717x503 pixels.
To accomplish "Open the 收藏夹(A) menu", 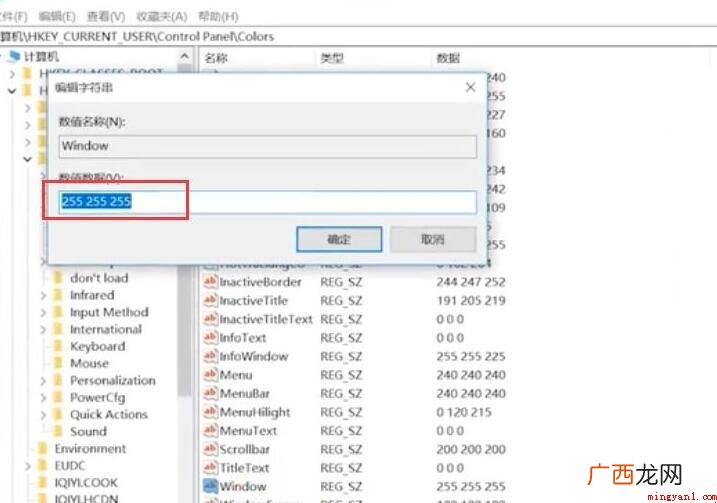I will pos(162,16).
